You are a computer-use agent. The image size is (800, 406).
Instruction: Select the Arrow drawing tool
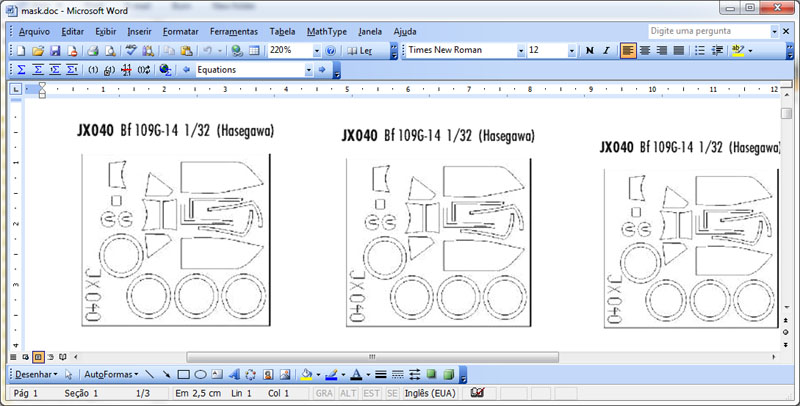[x=166, y=374]
